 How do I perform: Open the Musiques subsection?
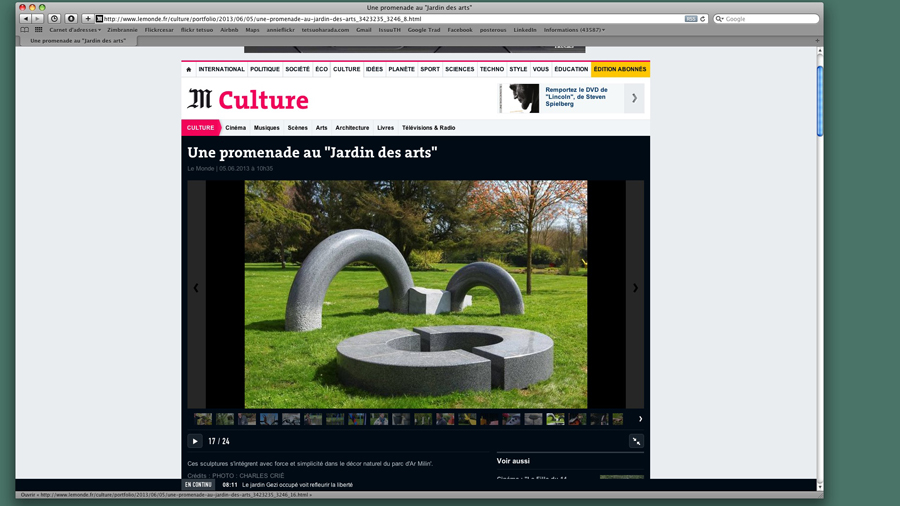coord(266,128)
